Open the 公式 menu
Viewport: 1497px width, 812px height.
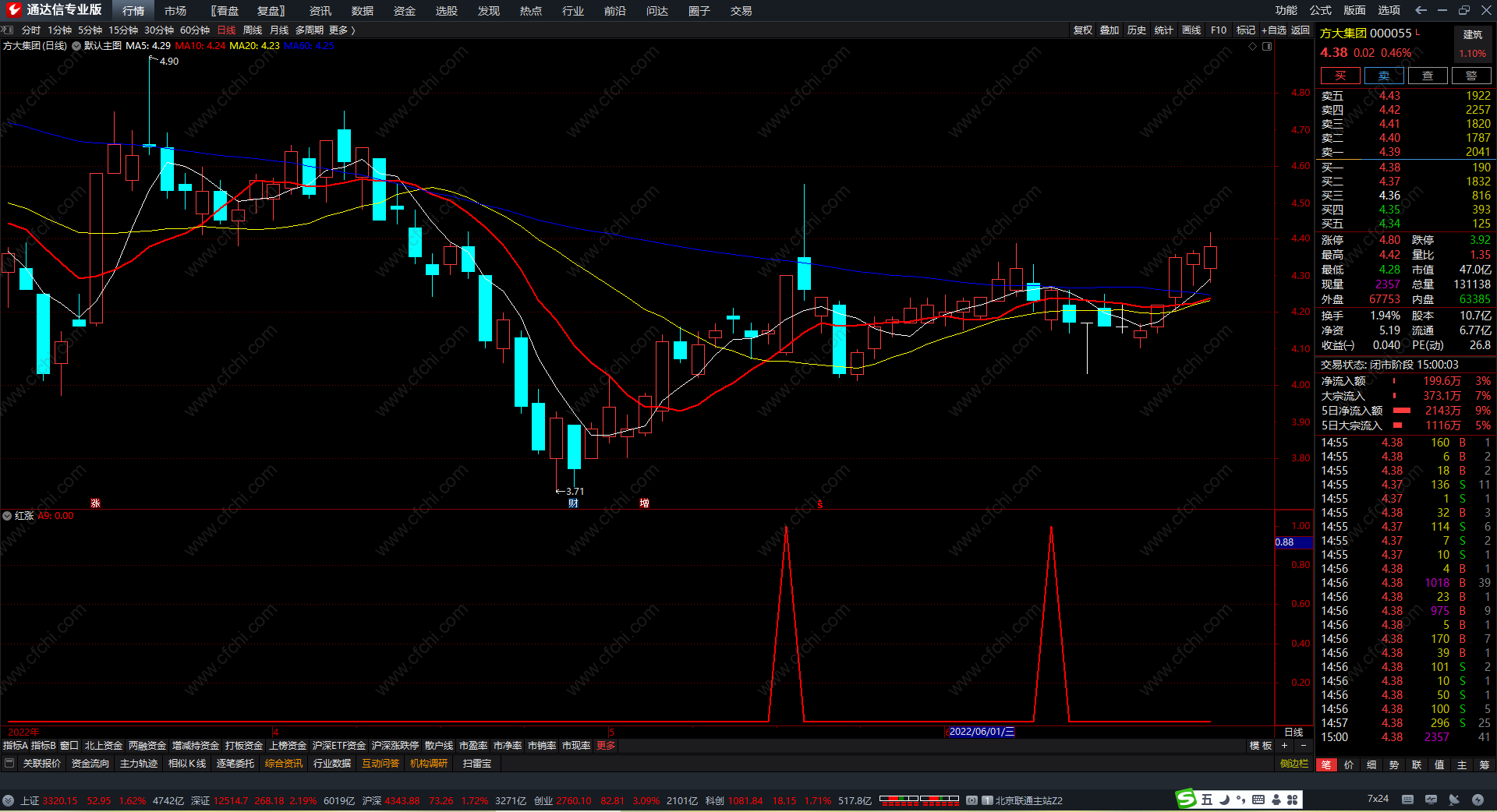pos(1321,10)
